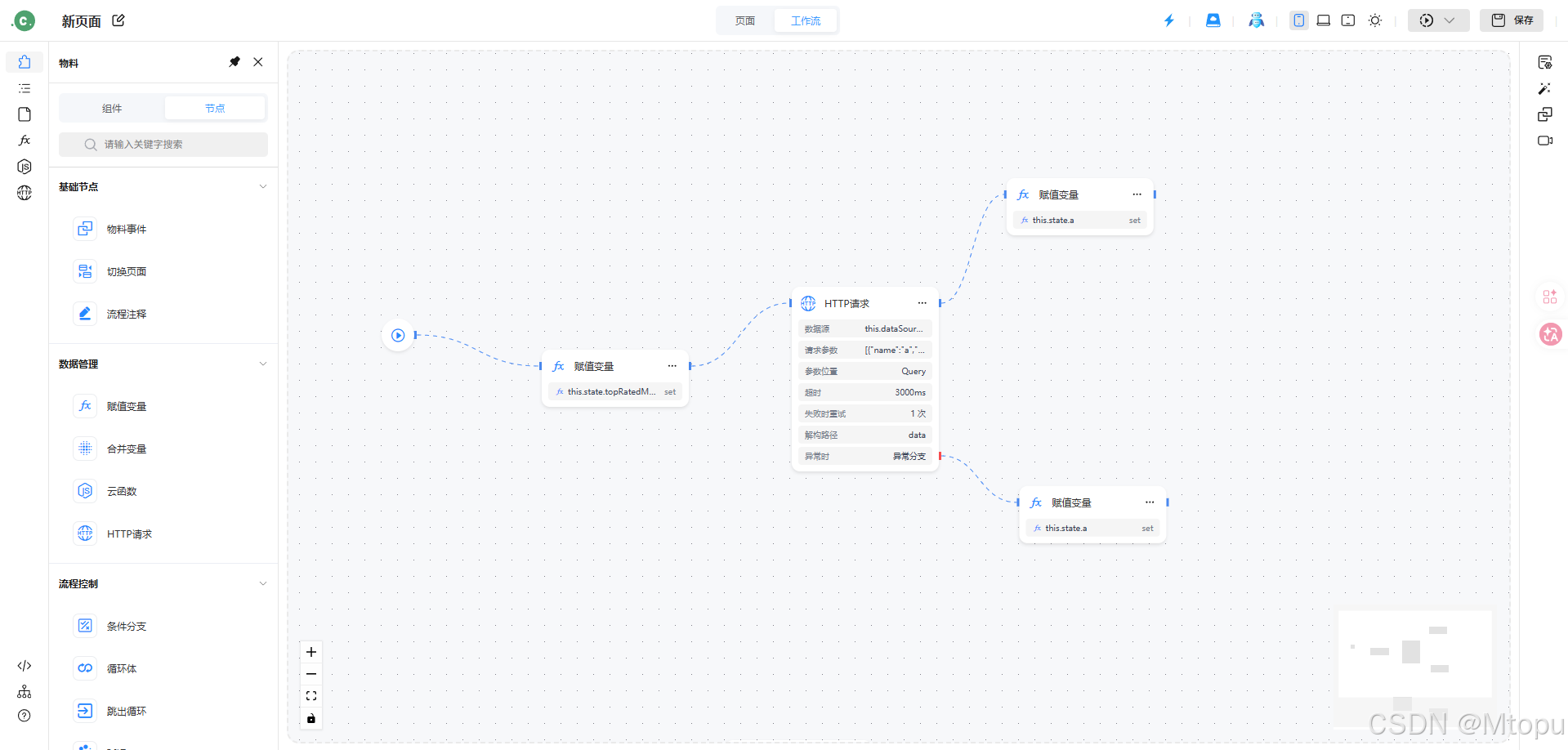Screen dimensions: 1568x750
Task: Pin the 物料 panel
Action: pyautogui.click(x=235, y=62)
